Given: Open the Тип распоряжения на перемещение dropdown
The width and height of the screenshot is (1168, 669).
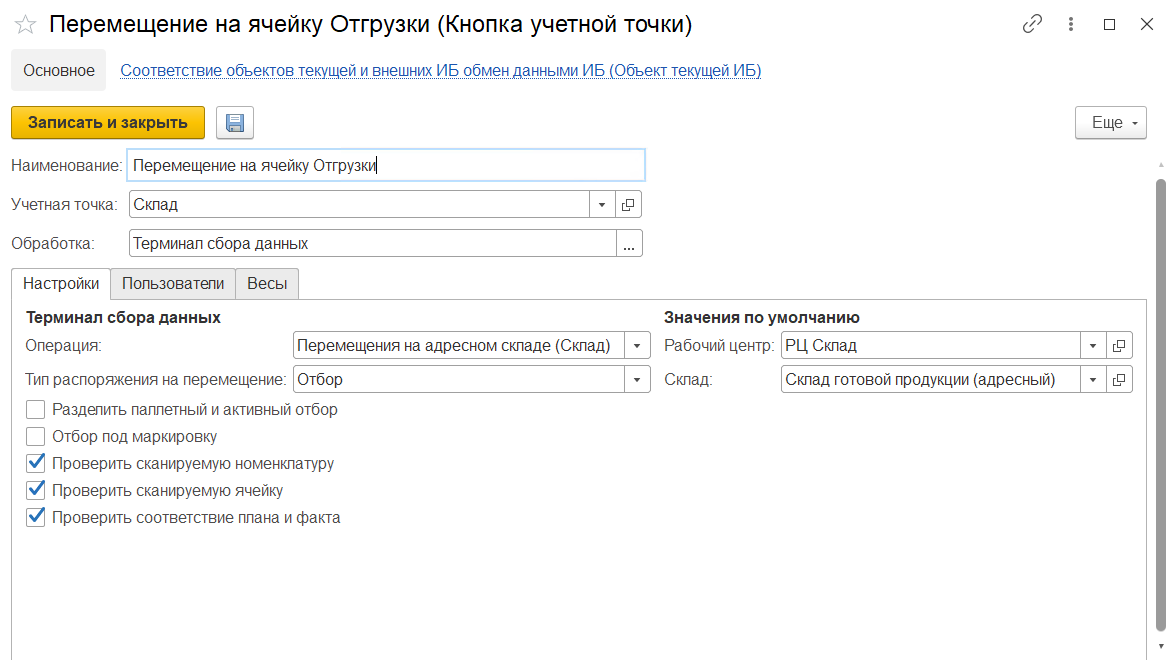Looking at the screenshot, I should pyautogui.click(x=638, y=380).
